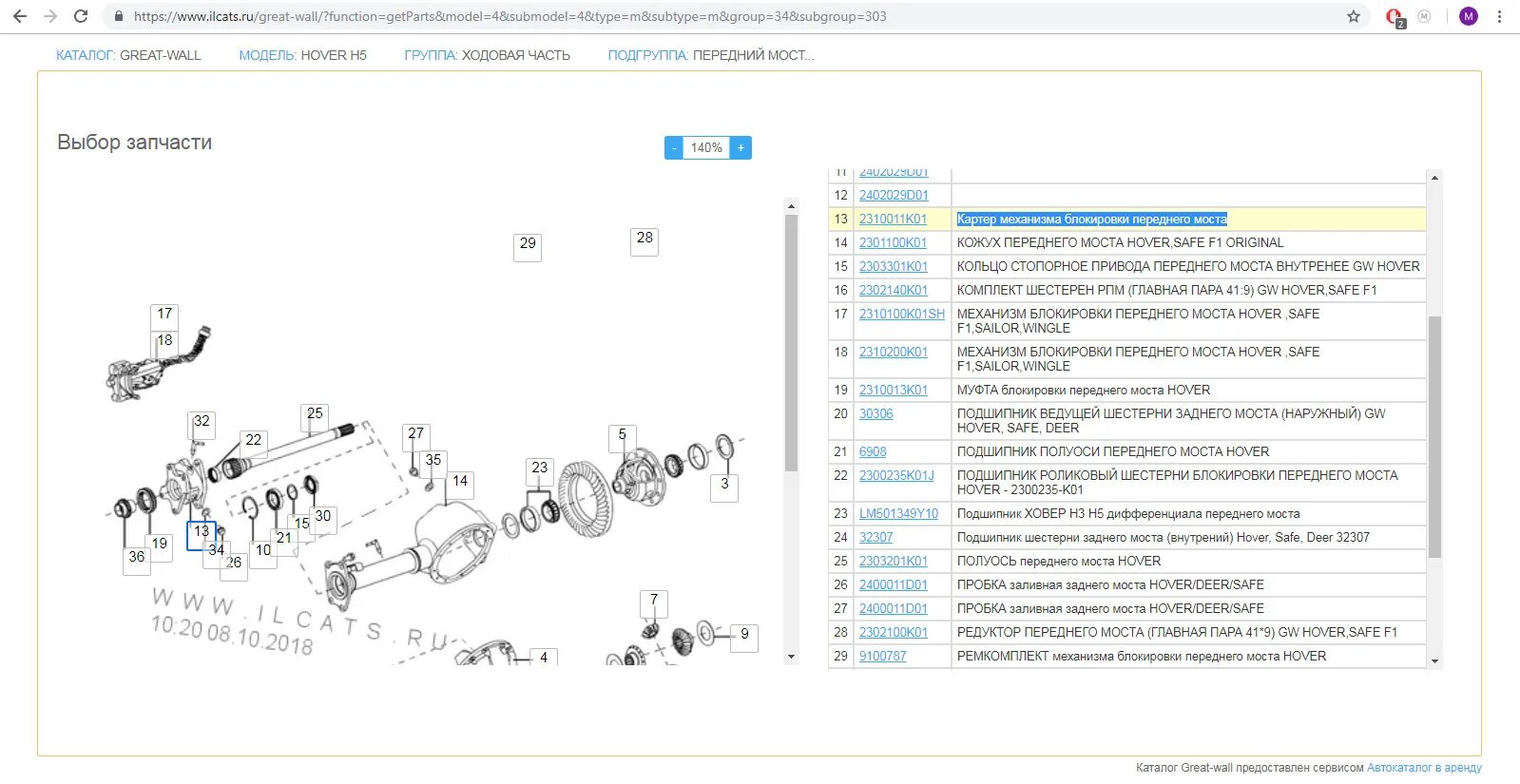The width and height of the screenshot is (1520, 784).
Task: Select diagram callout 30
Action: click(323, 520)
